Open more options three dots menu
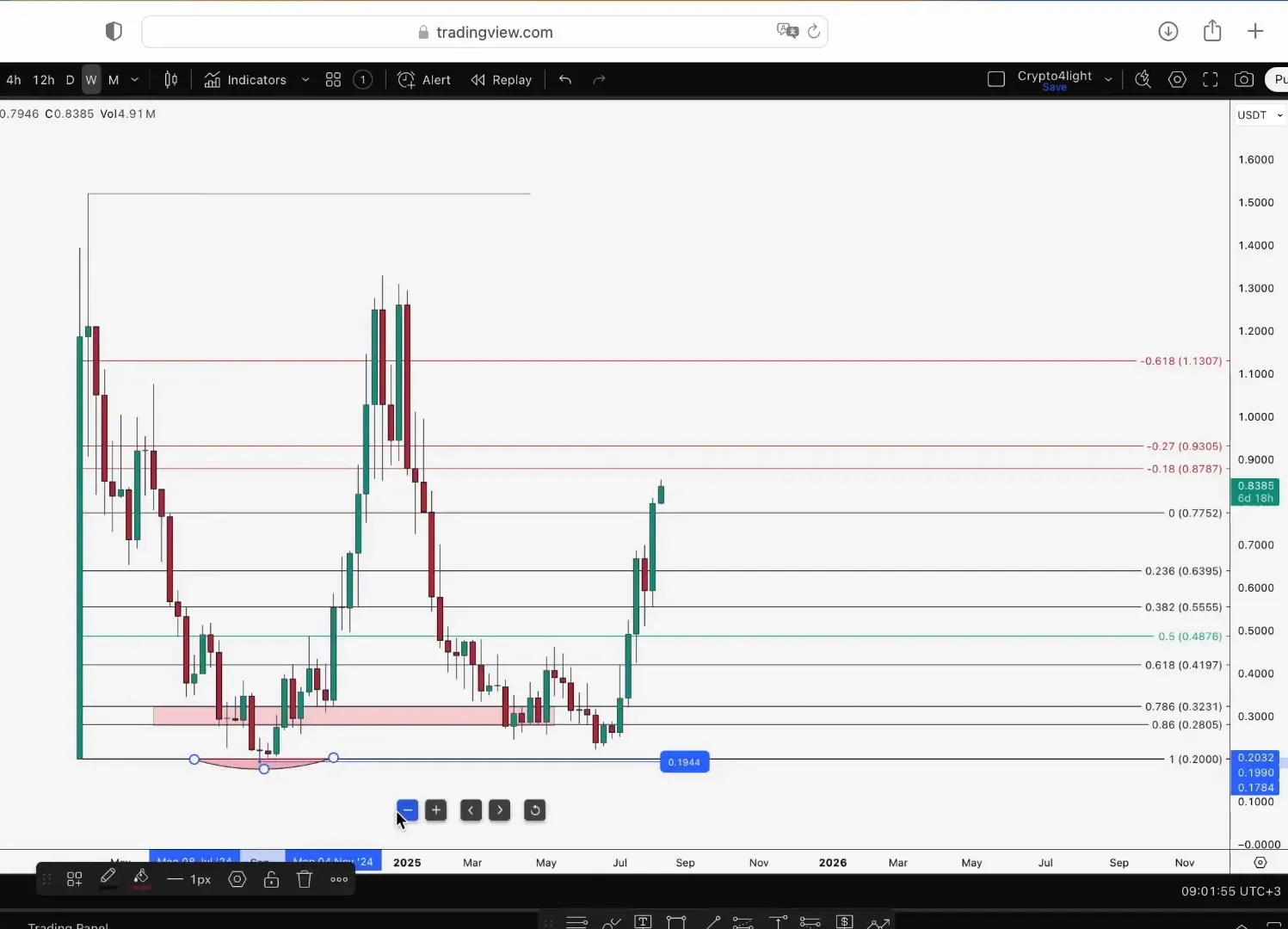The image size is (1288, 929). pyautogui.click(x=339, y=880)
